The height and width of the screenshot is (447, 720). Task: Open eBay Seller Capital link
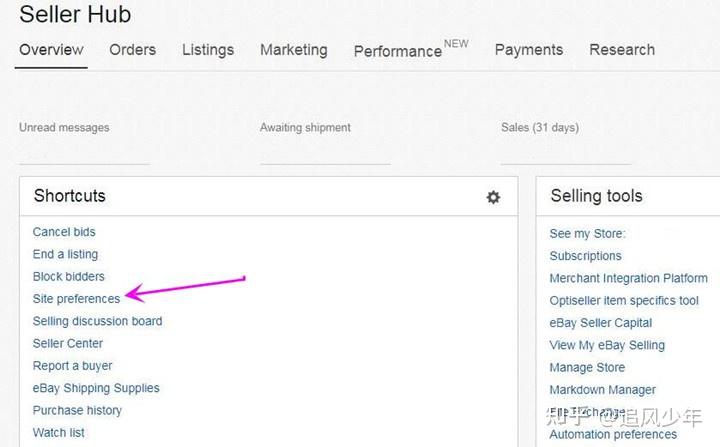coord(600,323)
